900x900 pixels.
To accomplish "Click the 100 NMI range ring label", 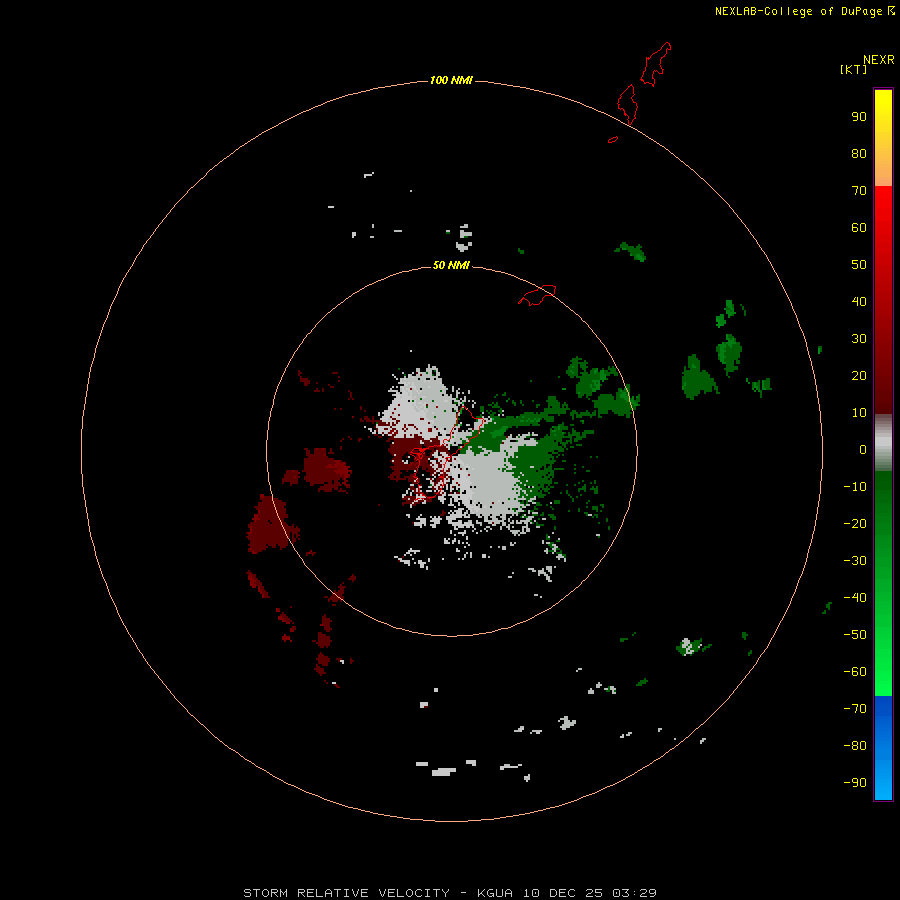I will [x=451, y=80].
